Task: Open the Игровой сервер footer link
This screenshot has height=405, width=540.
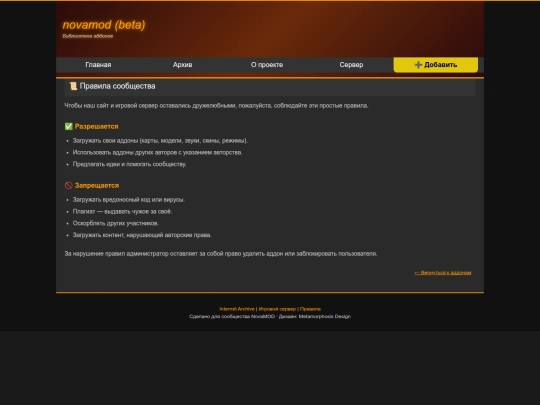Action: tap(277, 309)
